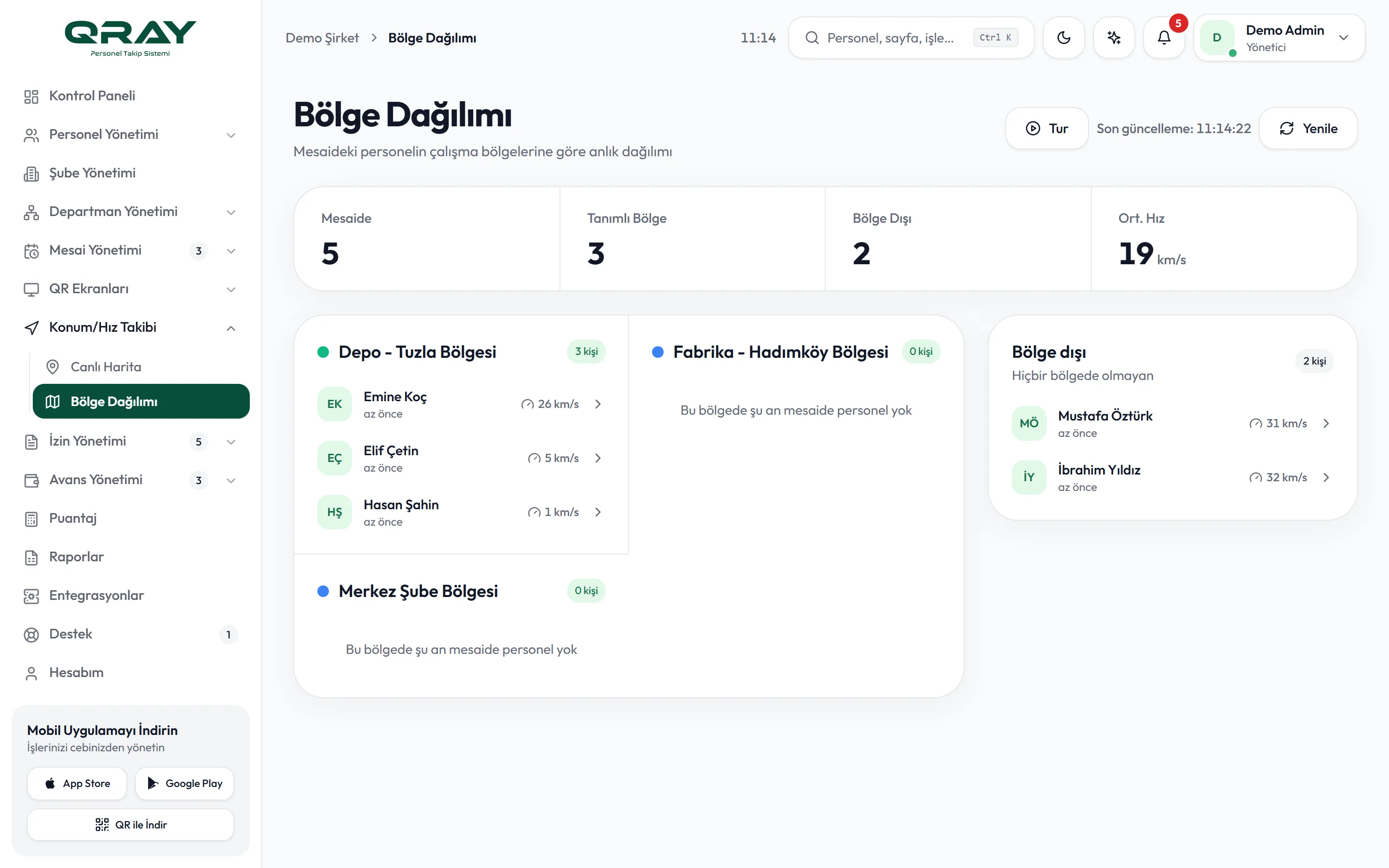Image resolution: width=1389 pixels, height=868 pixels.
Task: Expand the Personel Yönetimi menu
Action: pyautogui.click(x=130, y=135)
